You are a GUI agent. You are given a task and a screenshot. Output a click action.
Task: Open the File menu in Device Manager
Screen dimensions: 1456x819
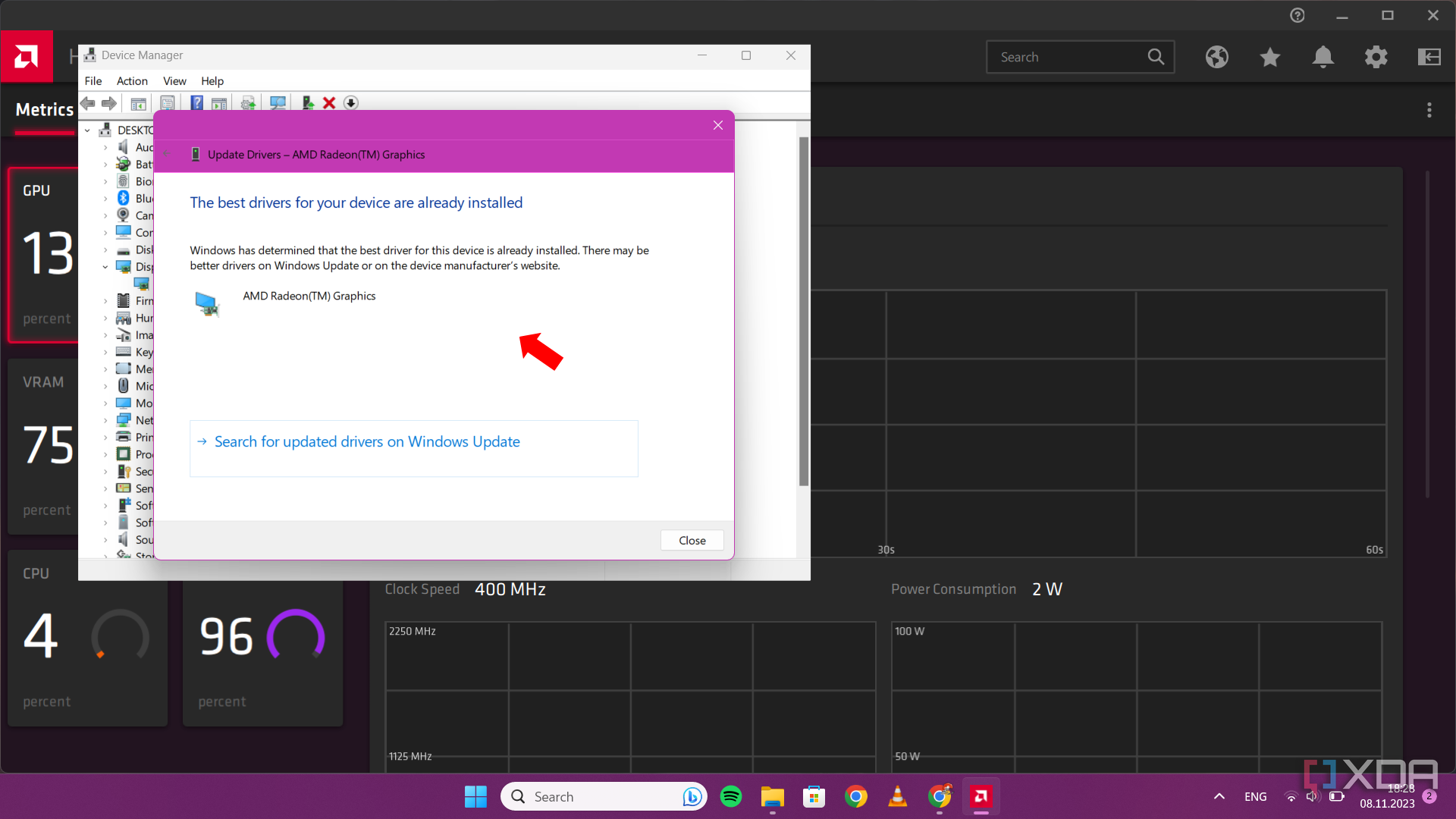point(93,81)
